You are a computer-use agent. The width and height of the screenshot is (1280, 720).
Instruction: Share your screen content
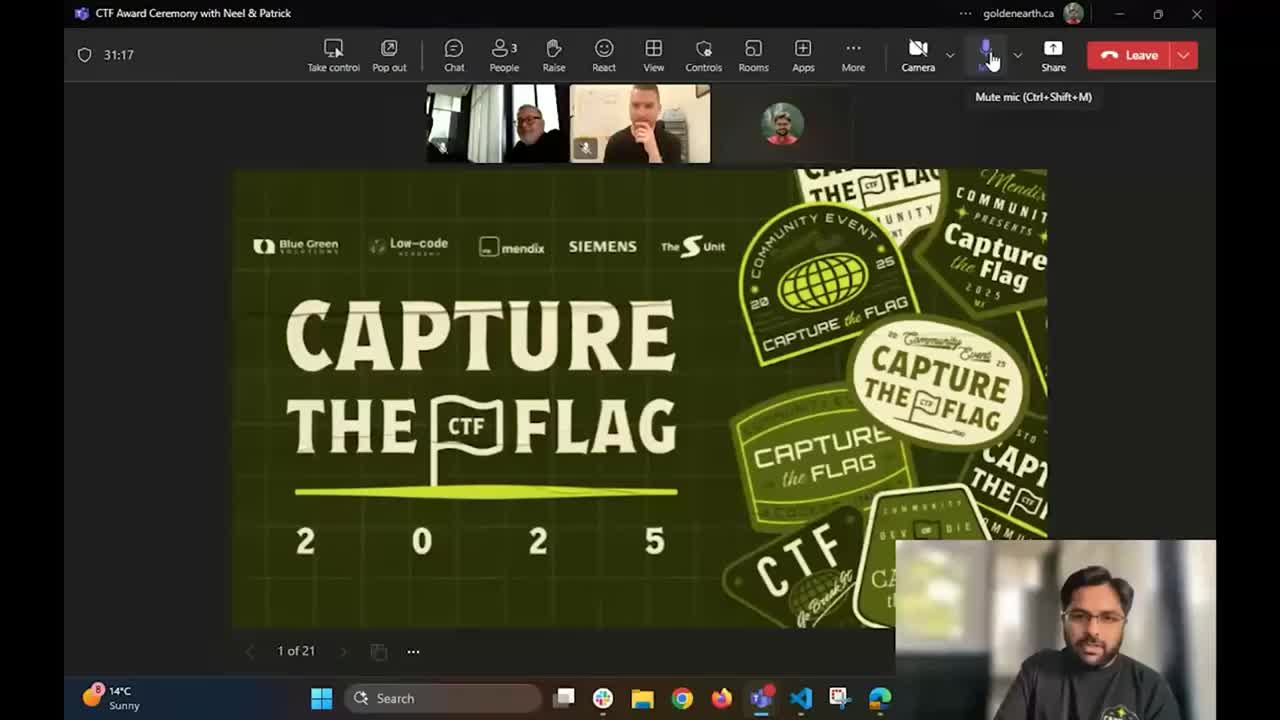[x=1053, y=55]
